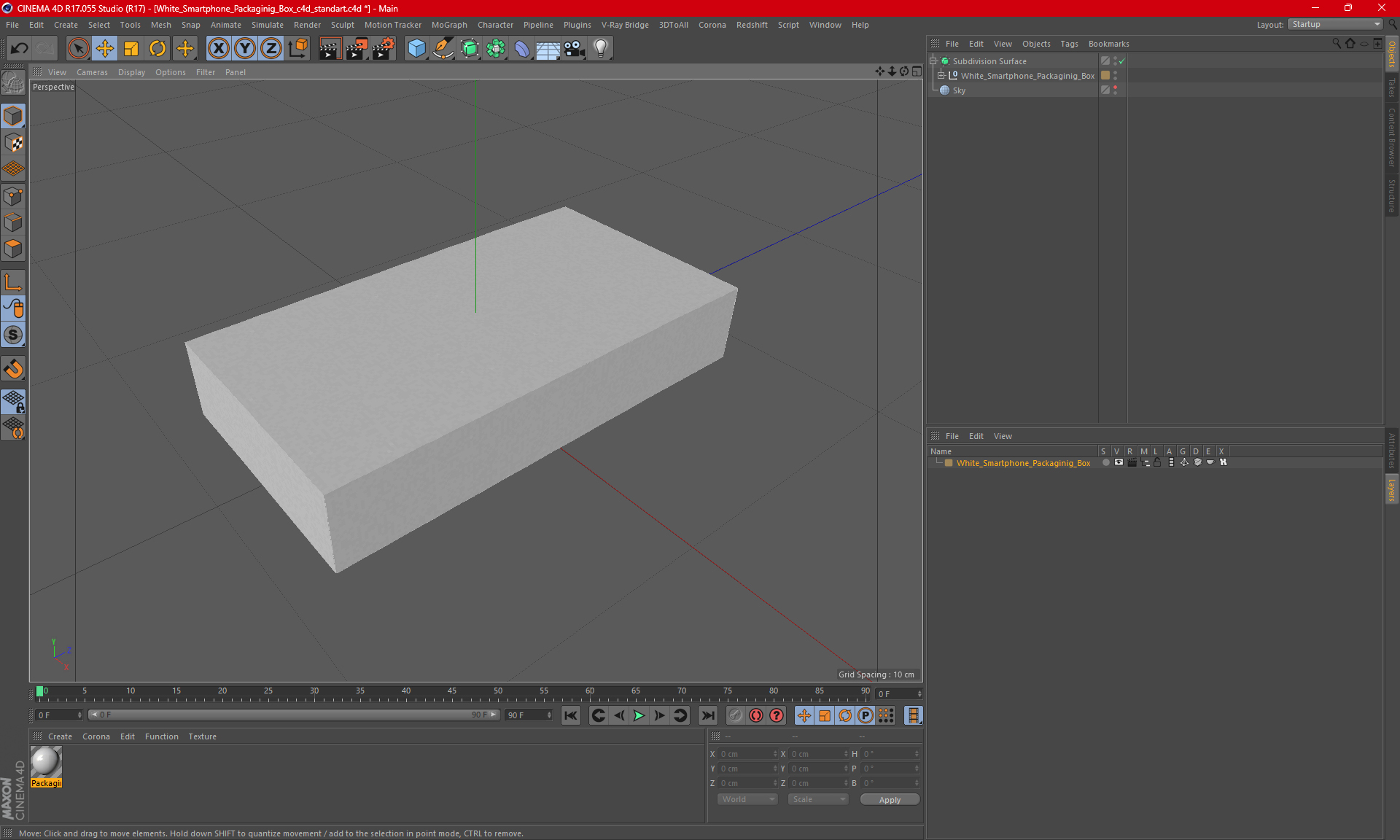Switch to Polygons mode
1400x840 pixels.
point(13,249)
